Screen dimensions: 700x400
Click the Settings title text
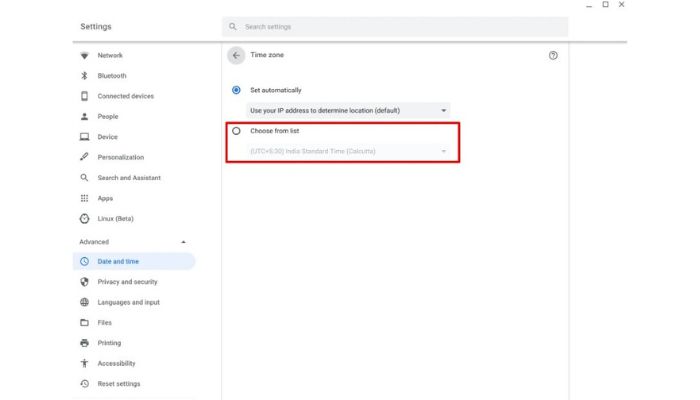coord(96,27)
